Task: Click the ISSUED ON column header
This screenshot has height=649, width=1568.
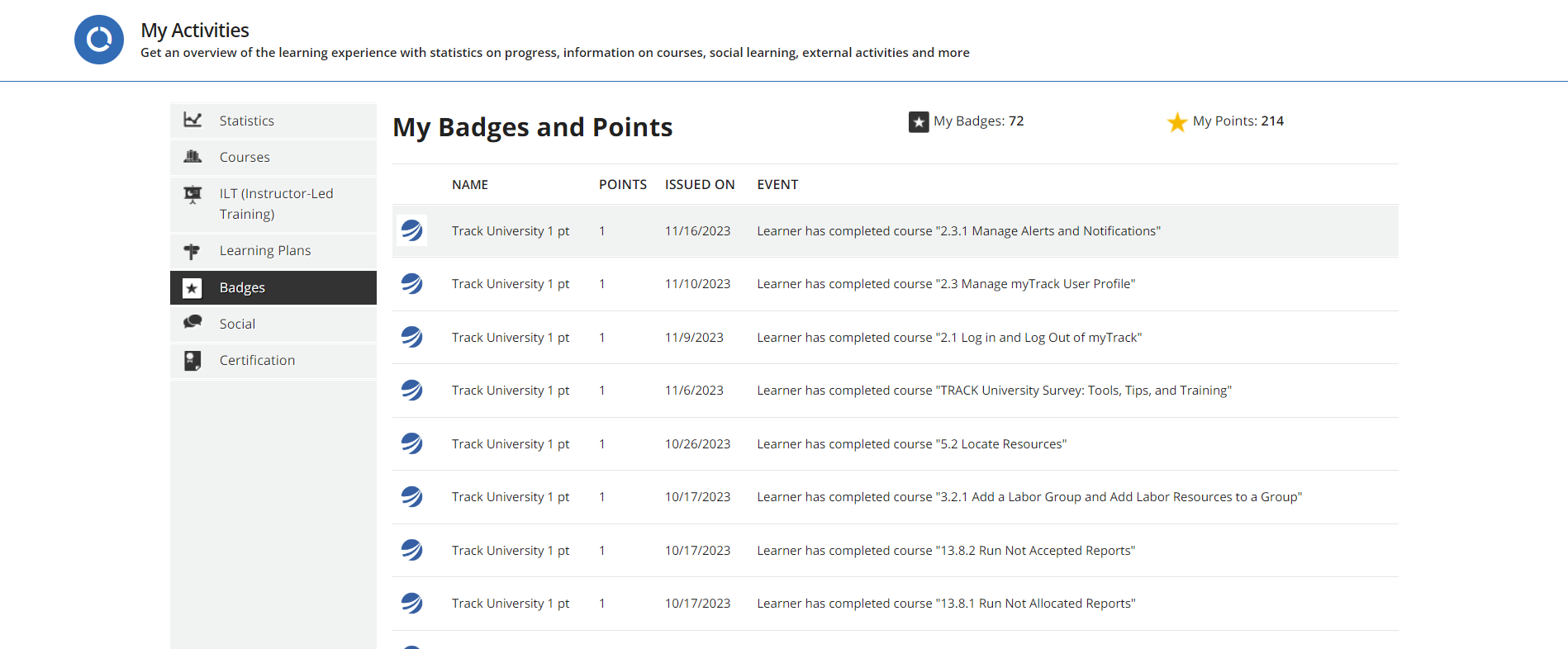Action: click(700, 185)
